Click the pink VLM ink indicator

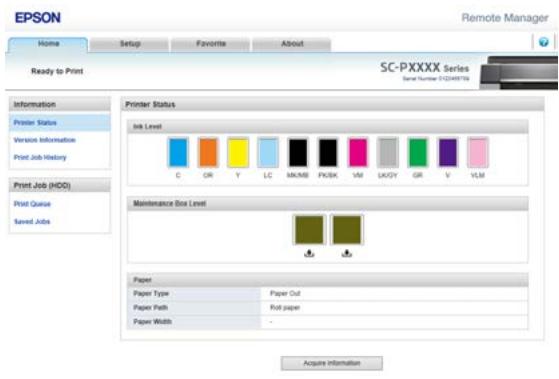pos(477,153)
